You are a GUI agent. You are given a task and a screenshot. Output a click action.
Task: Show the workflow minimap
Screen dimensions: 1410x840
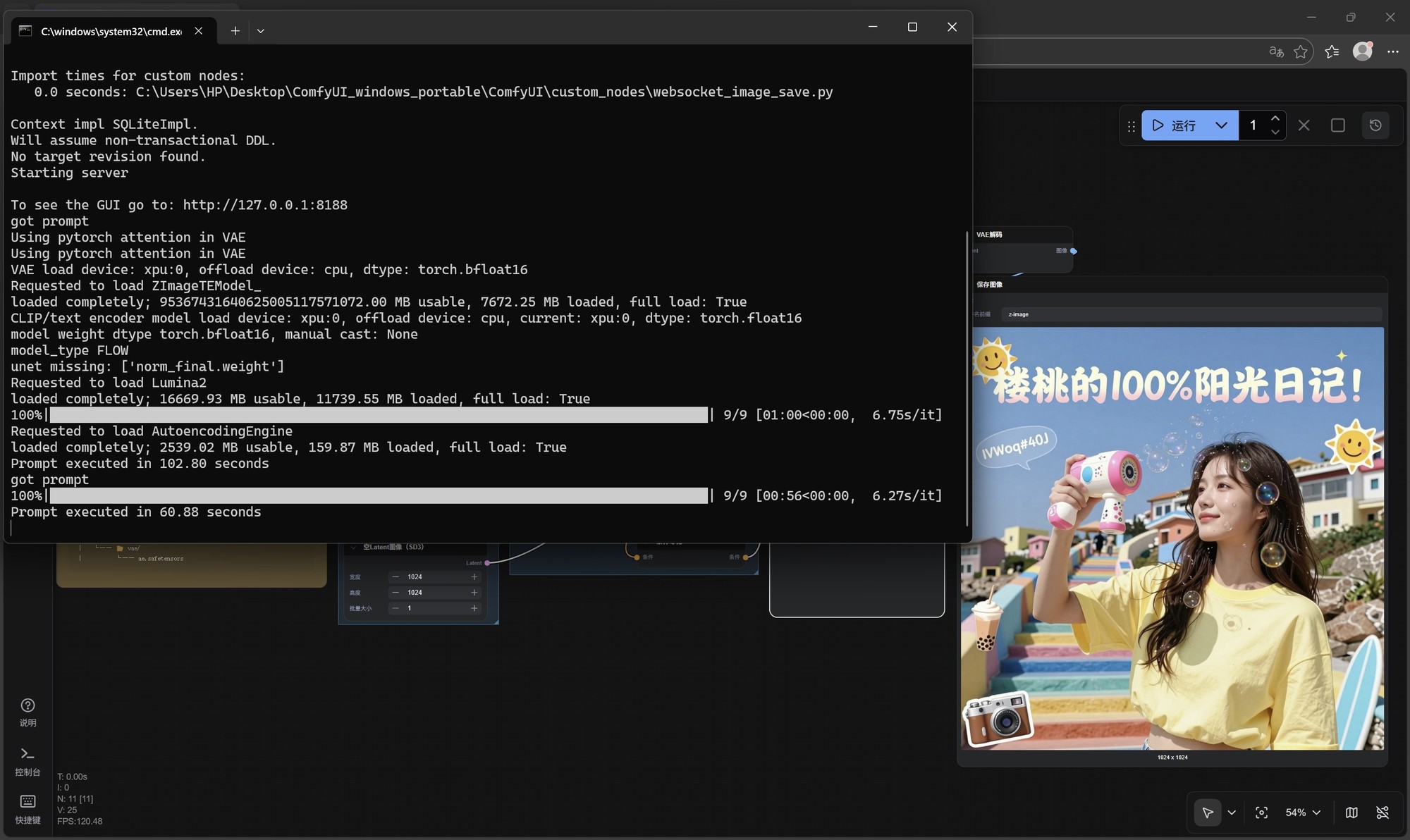tap(1351, 813)
